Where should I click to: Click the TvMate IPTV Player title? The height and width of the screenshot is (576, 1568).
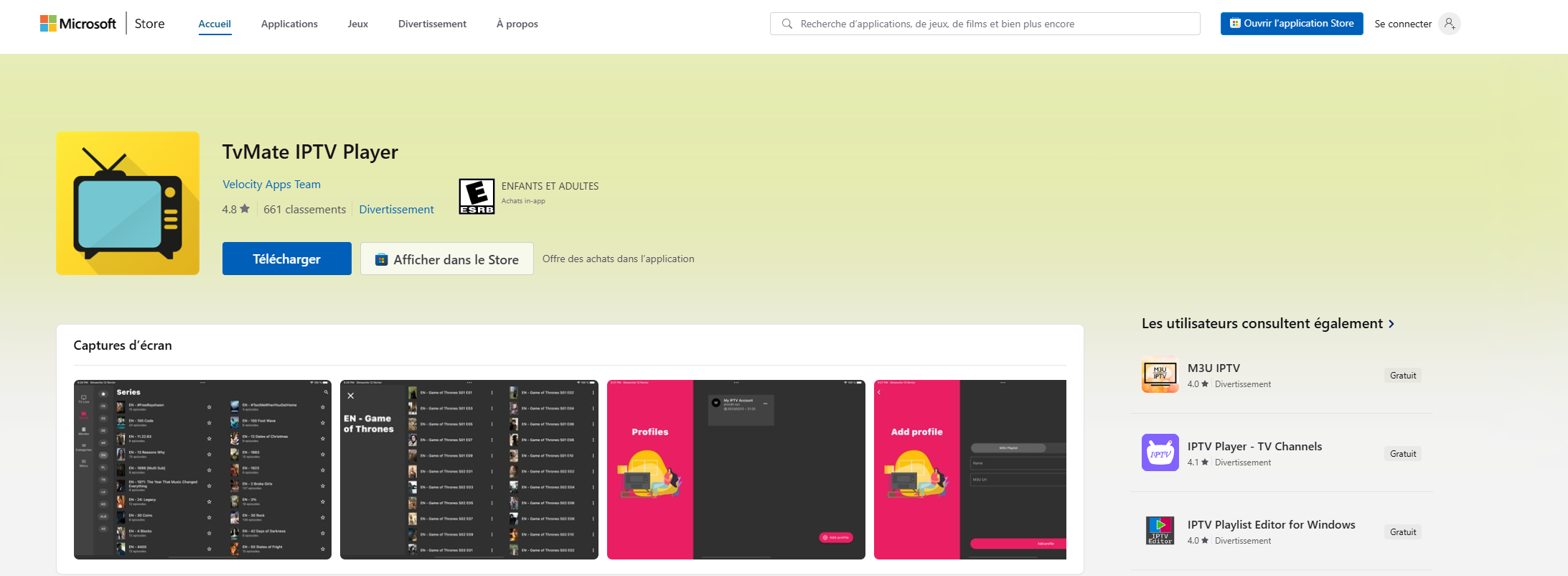coord(310,152)
